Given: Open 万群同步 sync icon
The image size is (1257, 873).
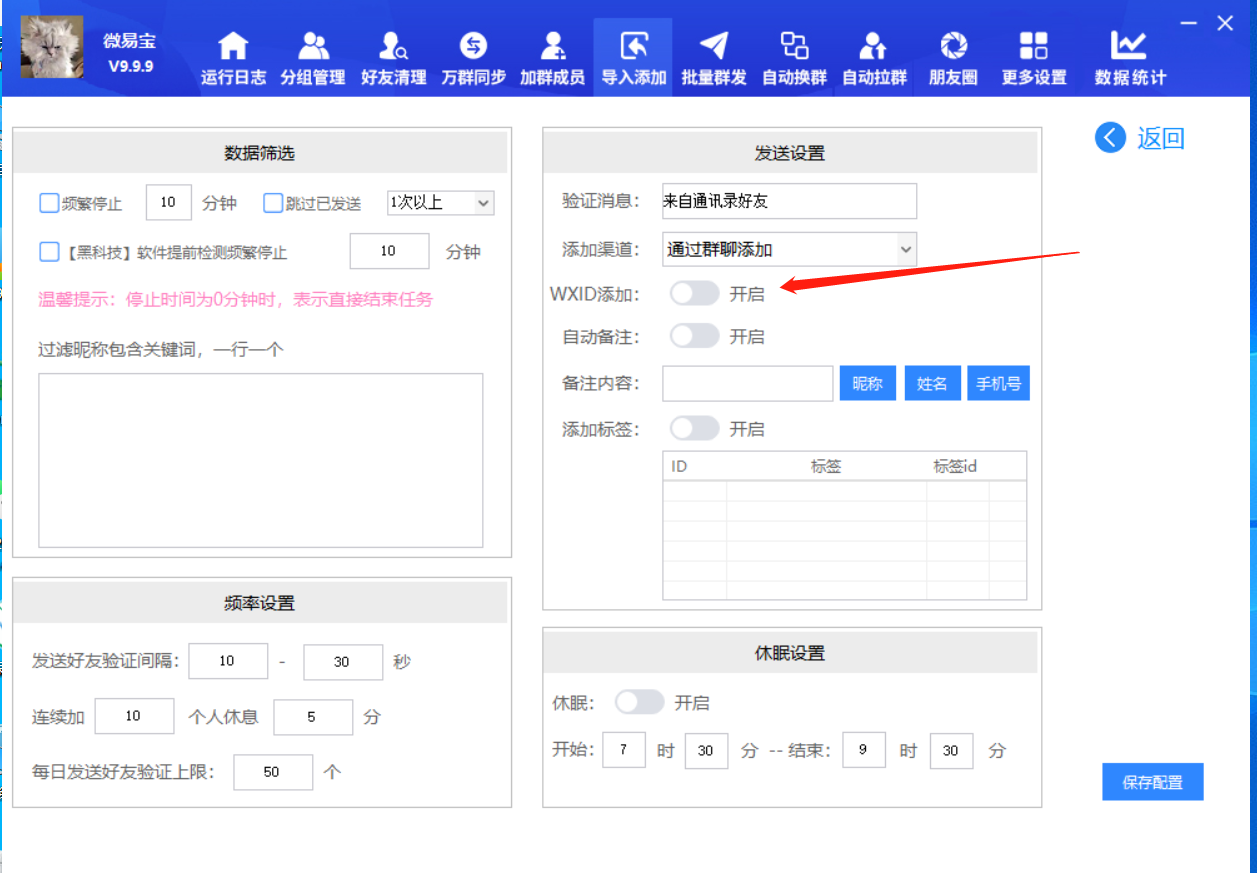Looking at the screenshot, I should (x=473, y=47).
